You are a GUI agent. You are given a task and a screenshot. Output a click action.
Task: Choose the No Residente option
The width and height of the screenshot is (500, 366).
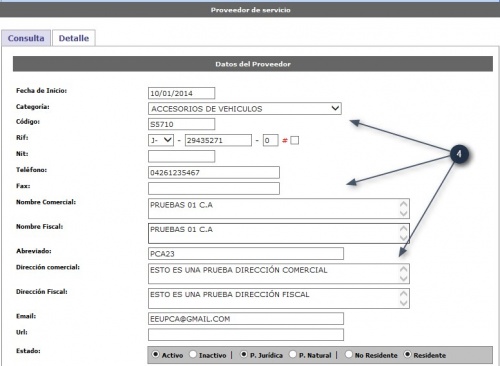pos(348,354)
